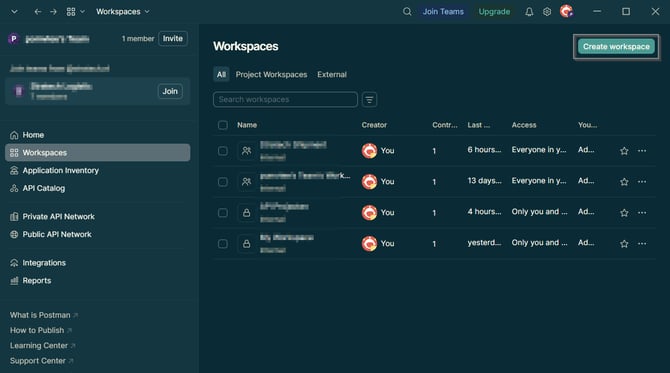This screenshot has width=670, height=373.
Task: Open Home in the sidebar
Action: click(97, 135)
